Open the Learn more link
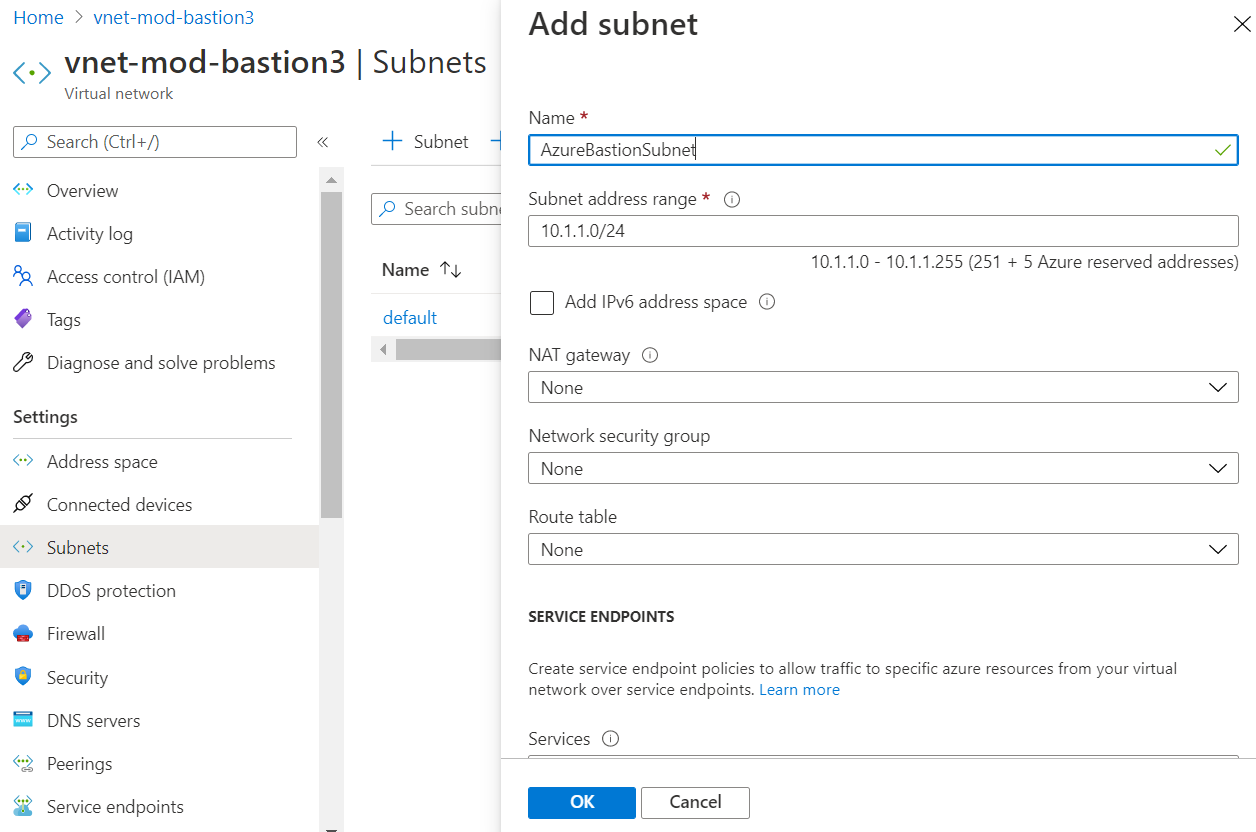This screenshot has width=1256, height=832. (x=799, y=690)
